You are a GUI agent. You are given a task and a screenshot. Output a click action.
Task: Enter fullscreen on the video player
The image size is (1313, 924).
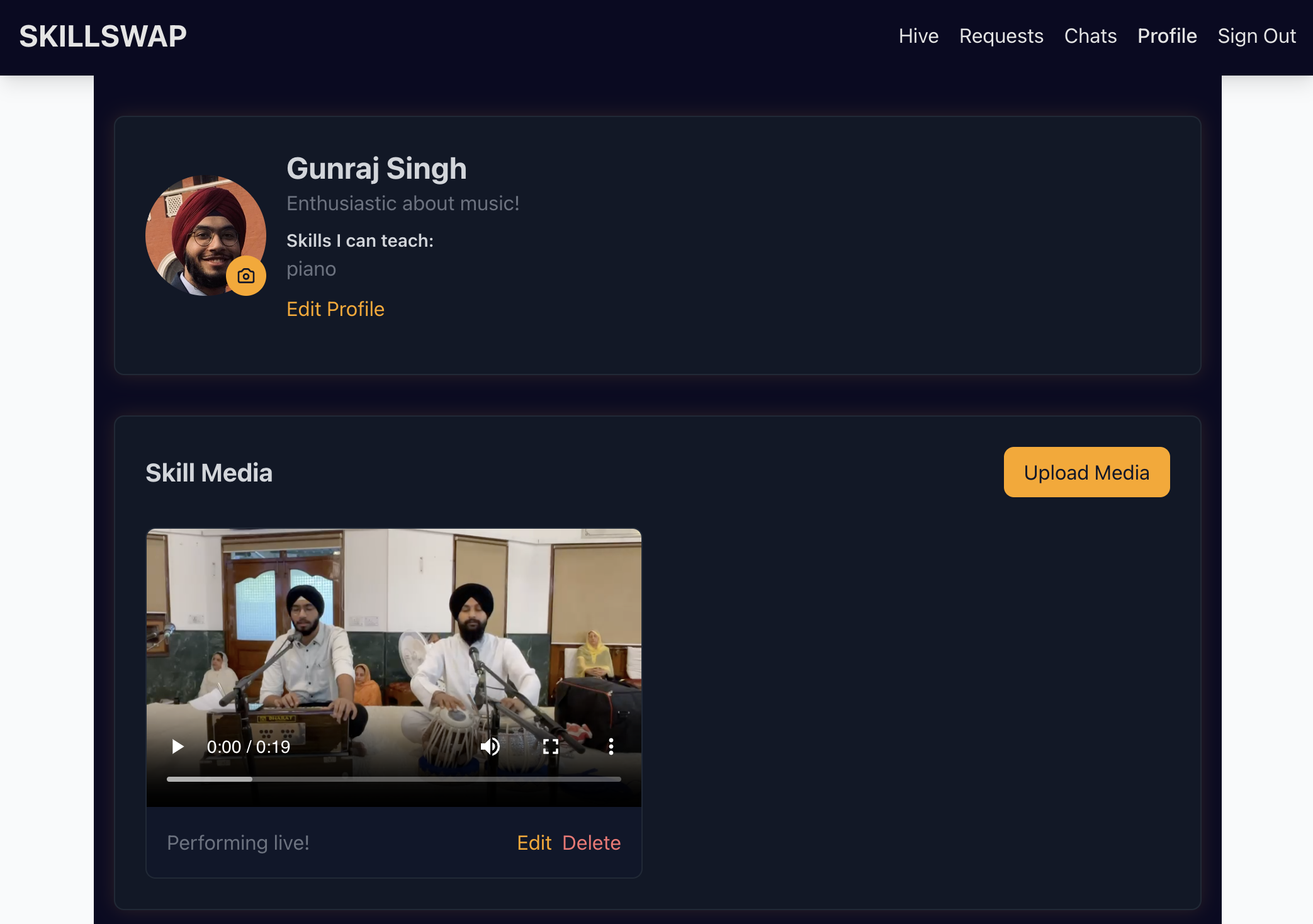pyautogui.click(x=551, y=747)
